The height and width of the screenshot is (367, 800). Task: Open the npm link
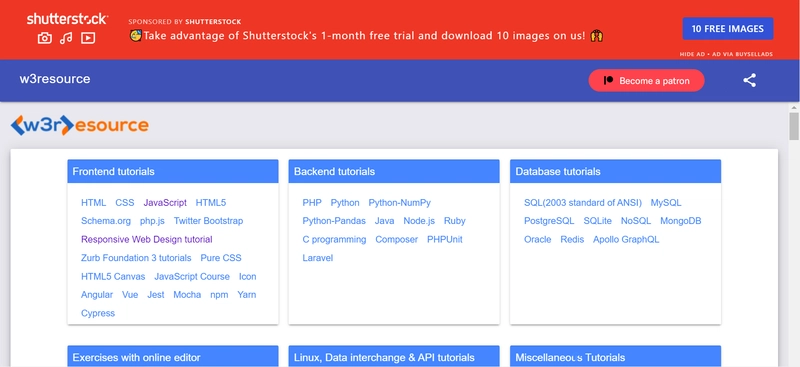[x=219, y=295]
